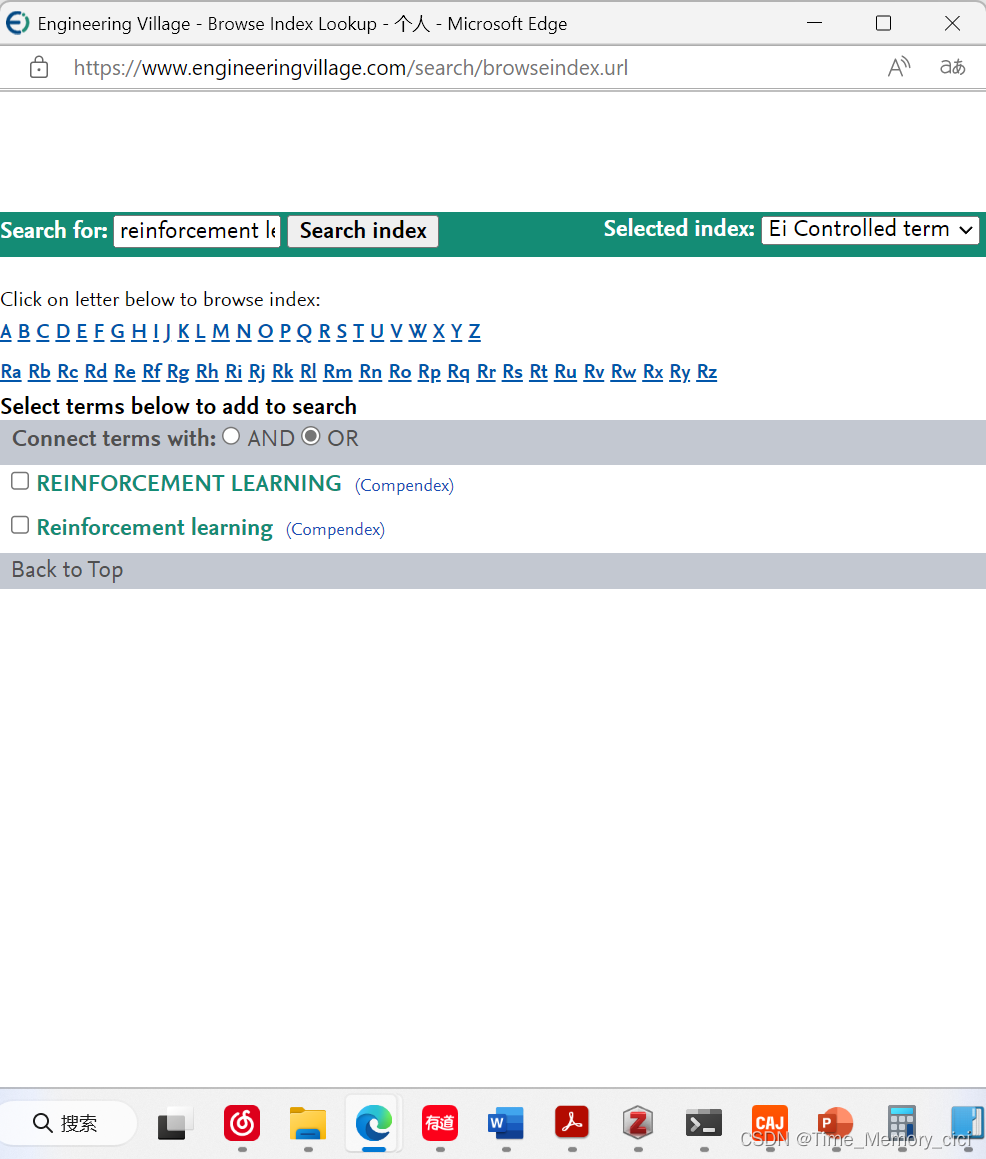The image size is (986, 1159).
Task: Open NetEase Cloud Music from taskbar
Action: coord(242,1124)
